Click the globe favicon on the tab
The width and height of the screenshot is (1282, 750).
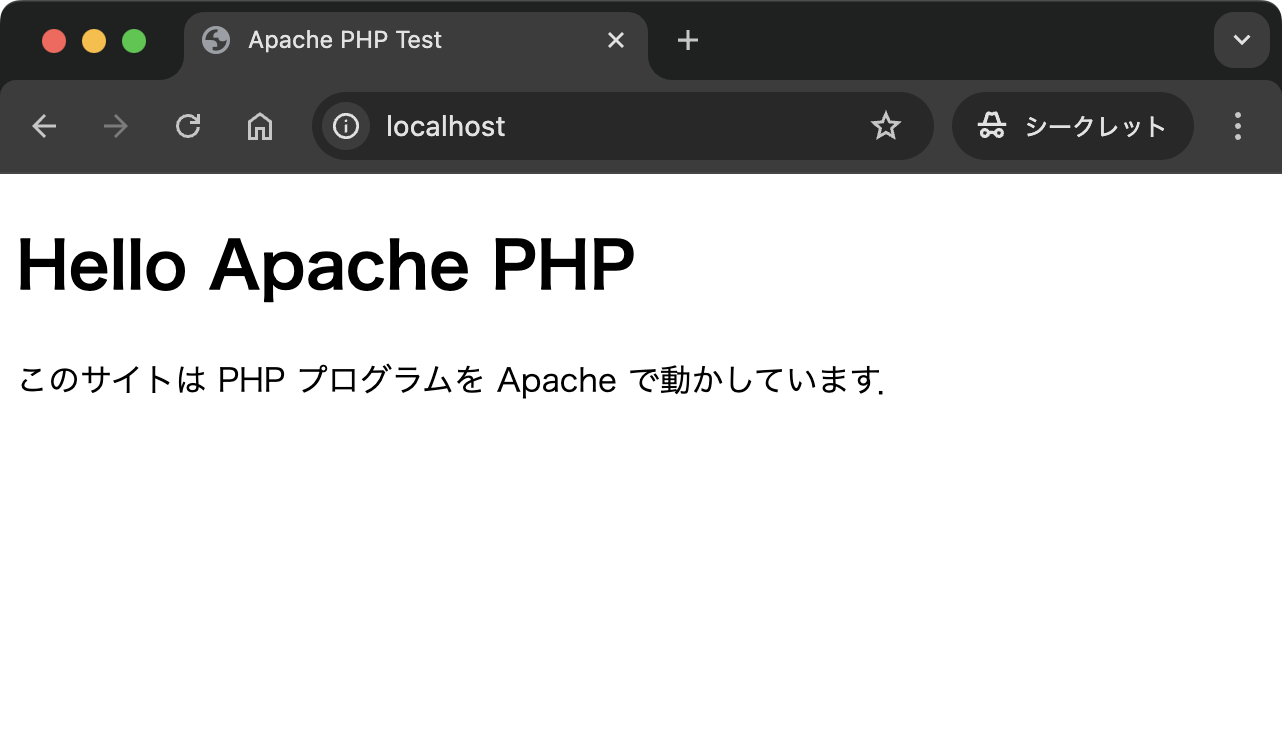(216, 40)
